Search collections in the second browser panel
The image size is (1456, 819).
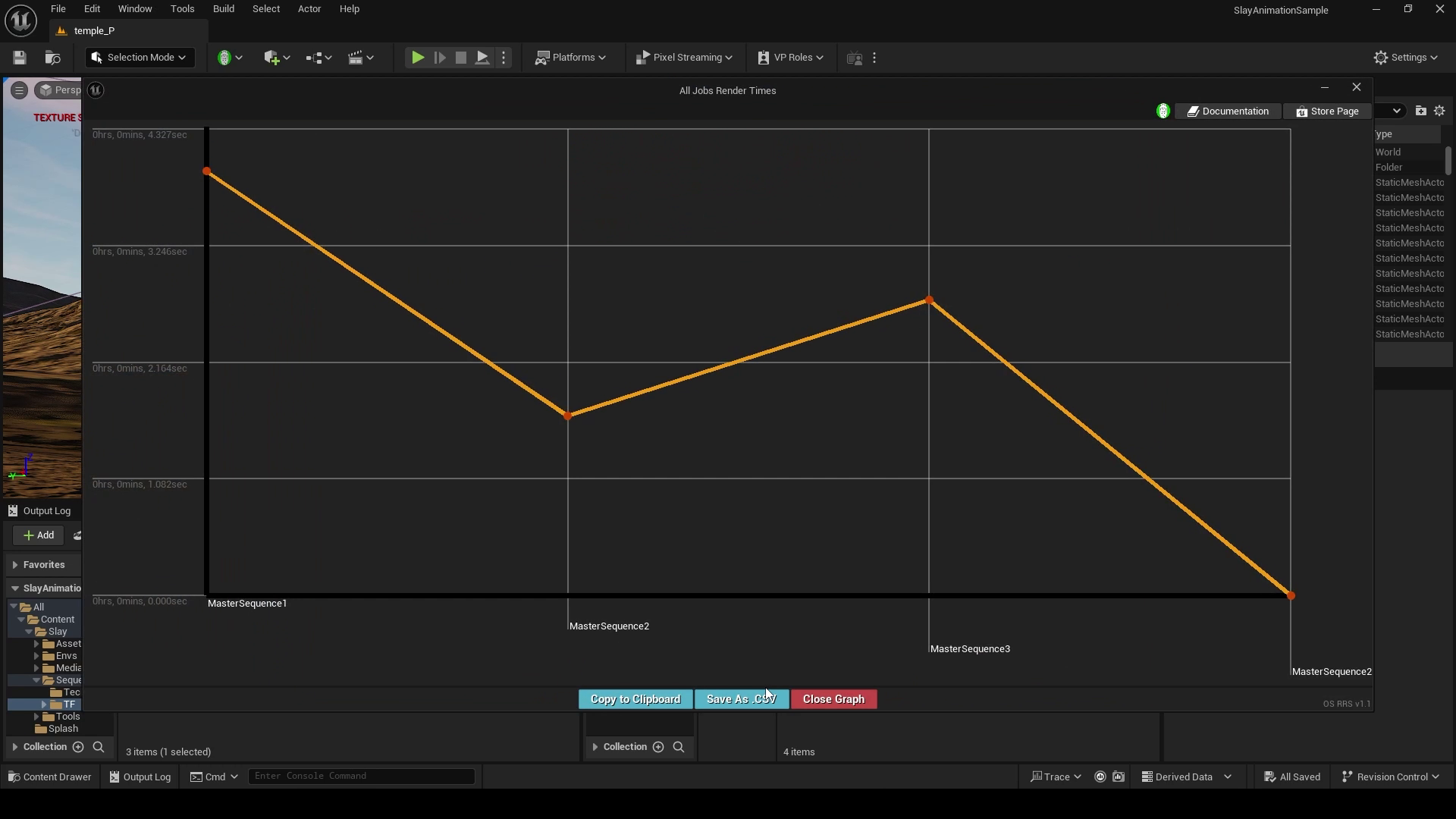coord(679,747)
